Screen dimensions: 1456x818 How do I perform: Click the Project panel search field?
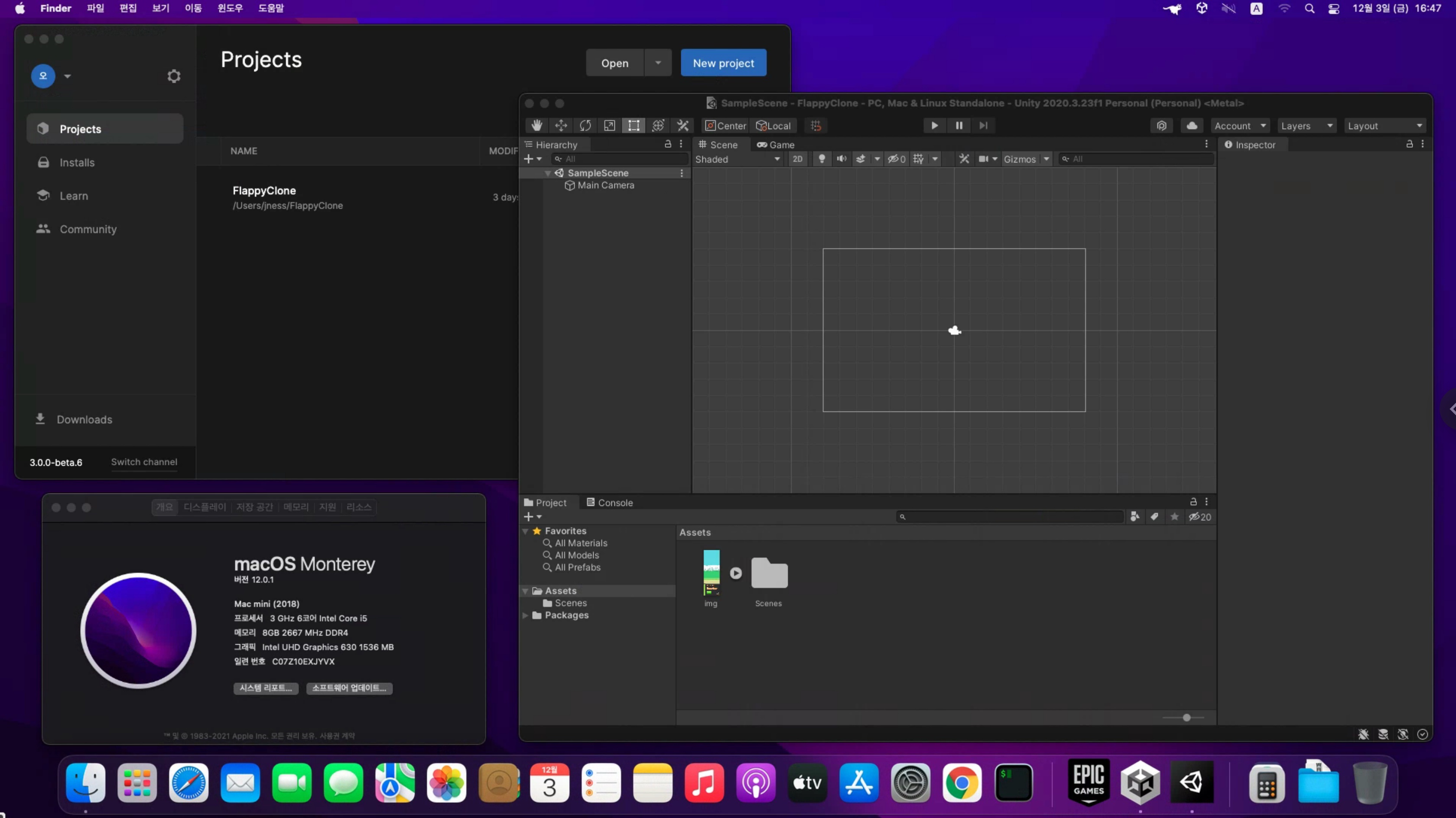point(1010,517)
